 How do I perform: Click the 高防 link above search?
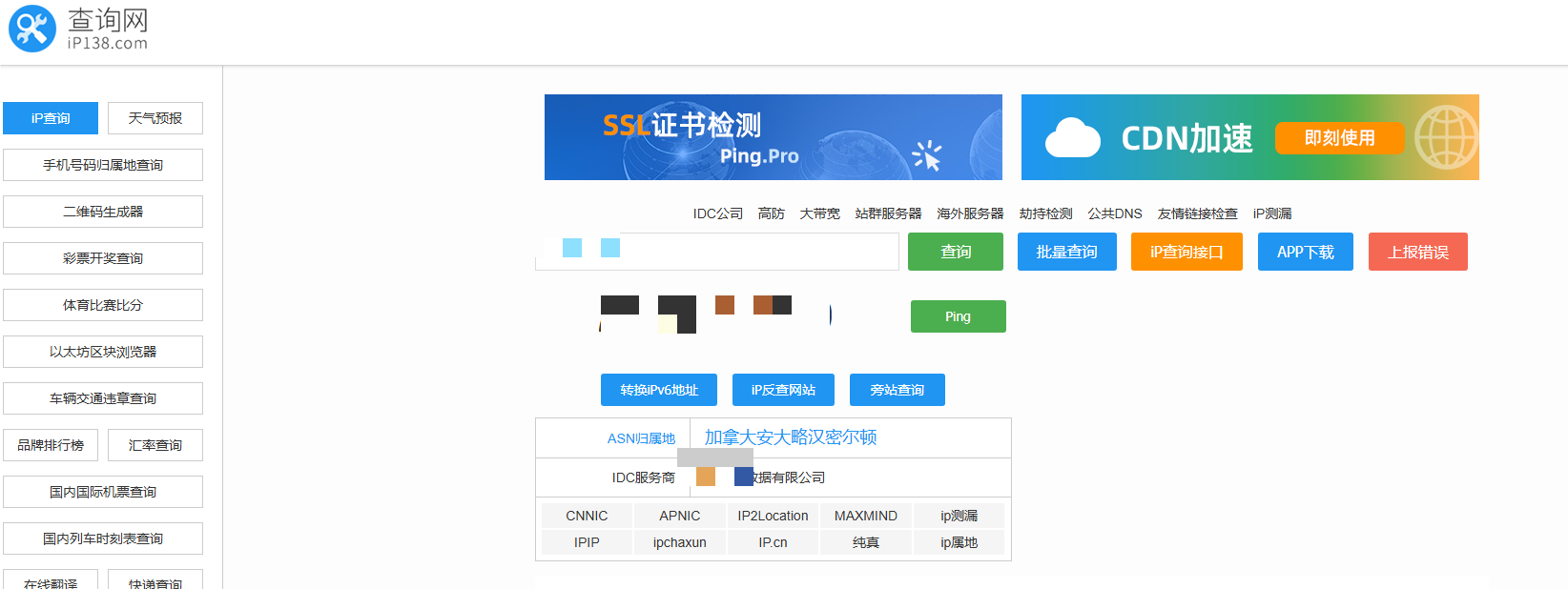[x=771, y=213]
